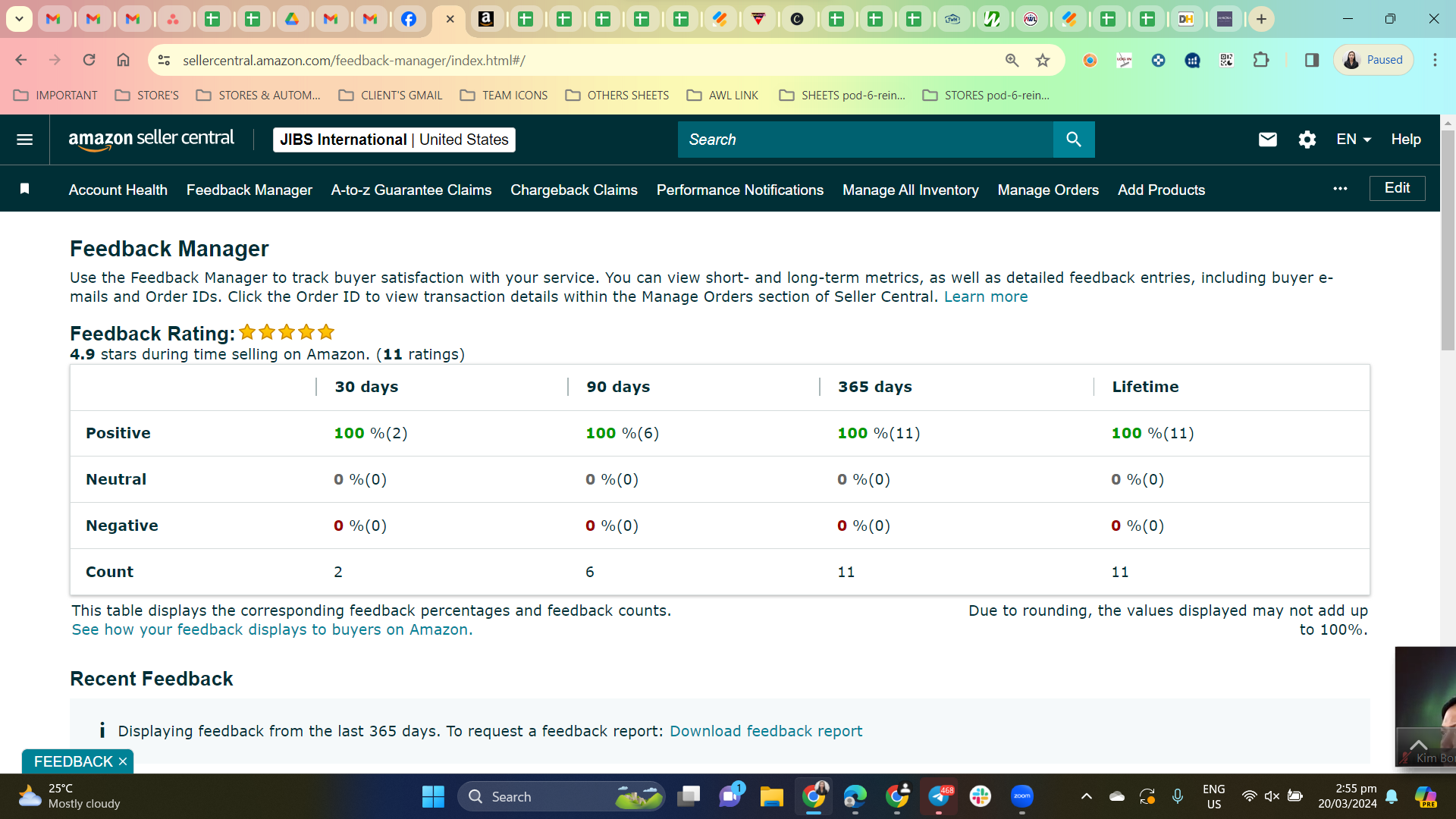Viewport: 1456px width, 819px height.
Task: Open the three-dots more menu
Action: [x=1340, y=189]
